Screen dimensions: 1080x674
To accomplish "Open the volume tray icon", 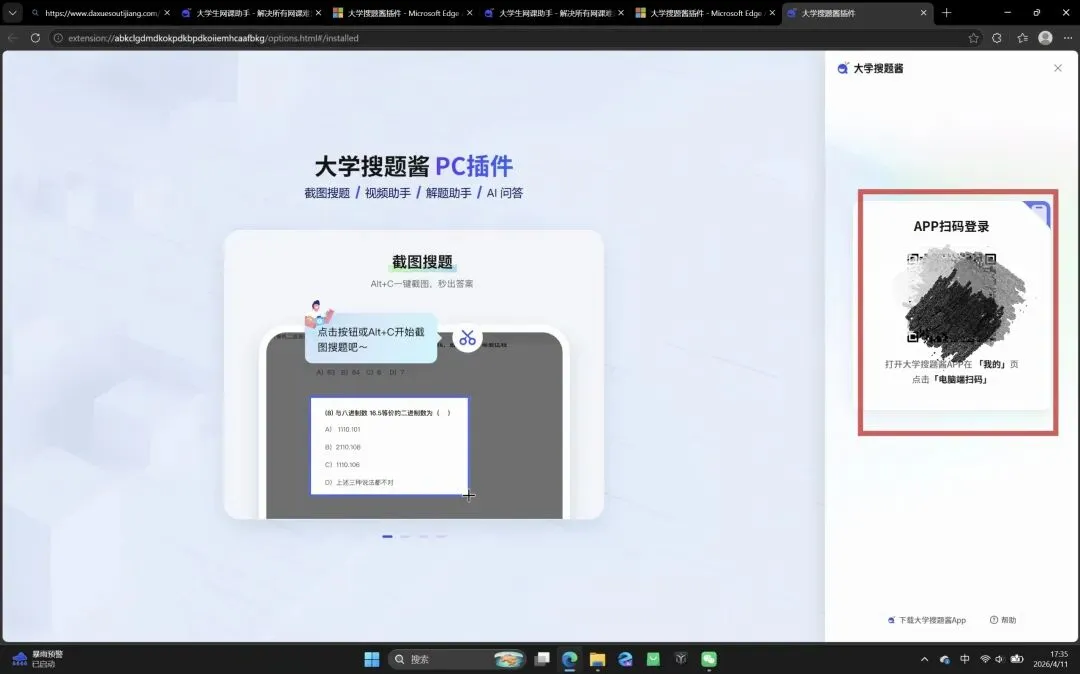I will click(999, 660).
